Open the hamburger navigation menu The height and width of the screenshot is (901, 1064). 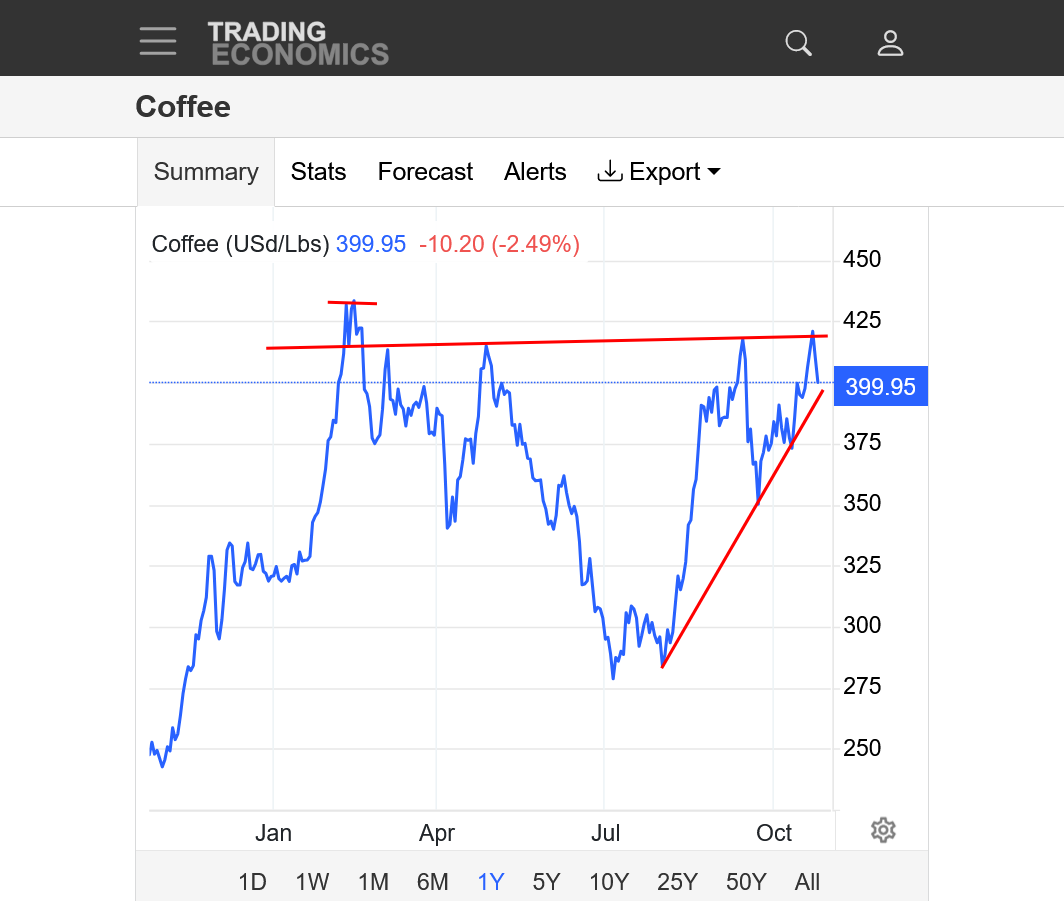pos(158,41)
